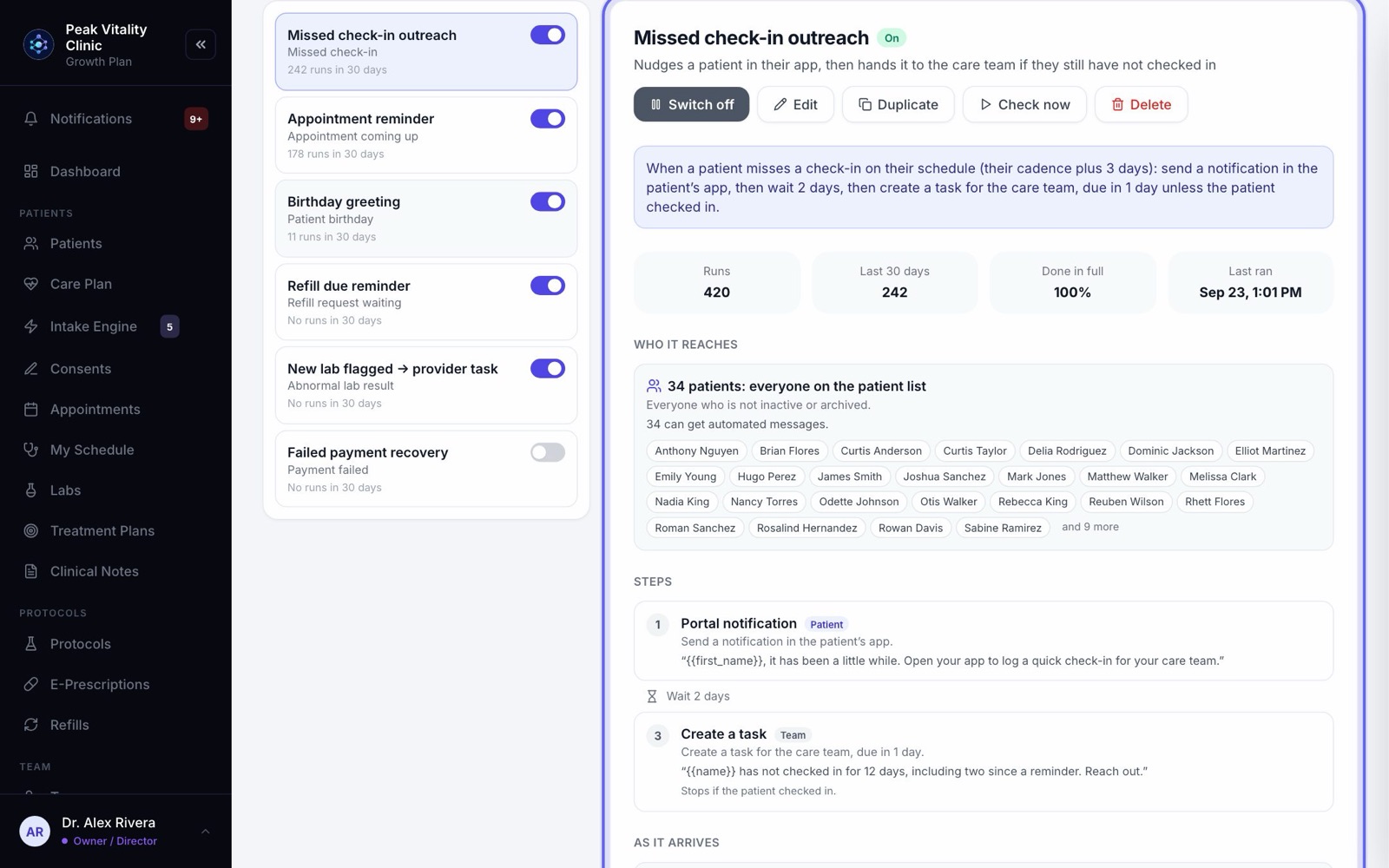Turn off Birthday greeting automation toggle
This screenshot has width=1389, height=868.
point(548,201)
